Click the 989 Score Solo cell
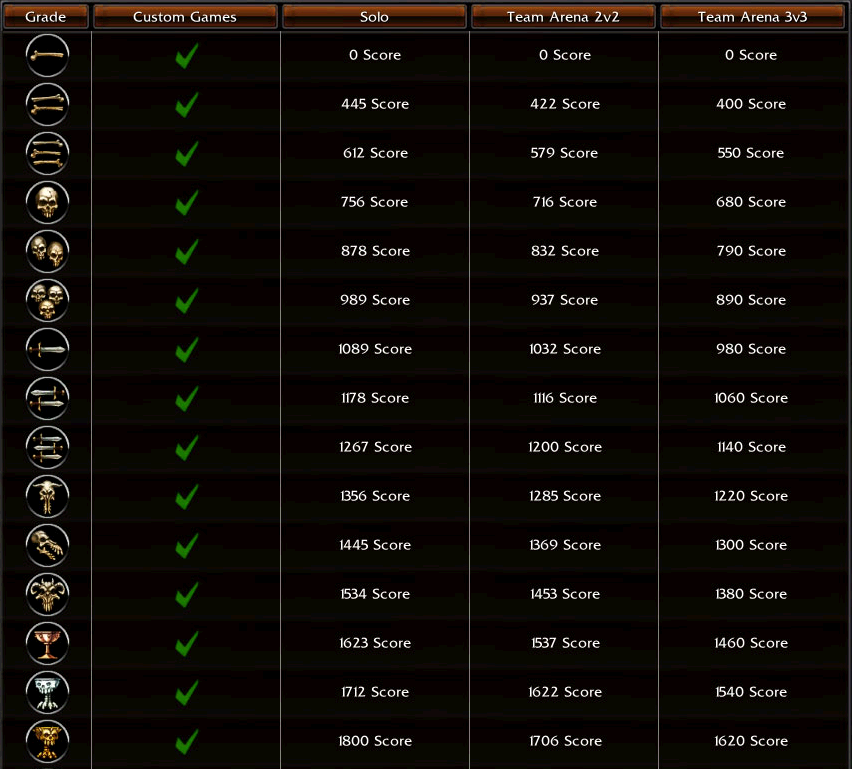The width and height of the screenshot is (852, 769). tap(375, 300)
